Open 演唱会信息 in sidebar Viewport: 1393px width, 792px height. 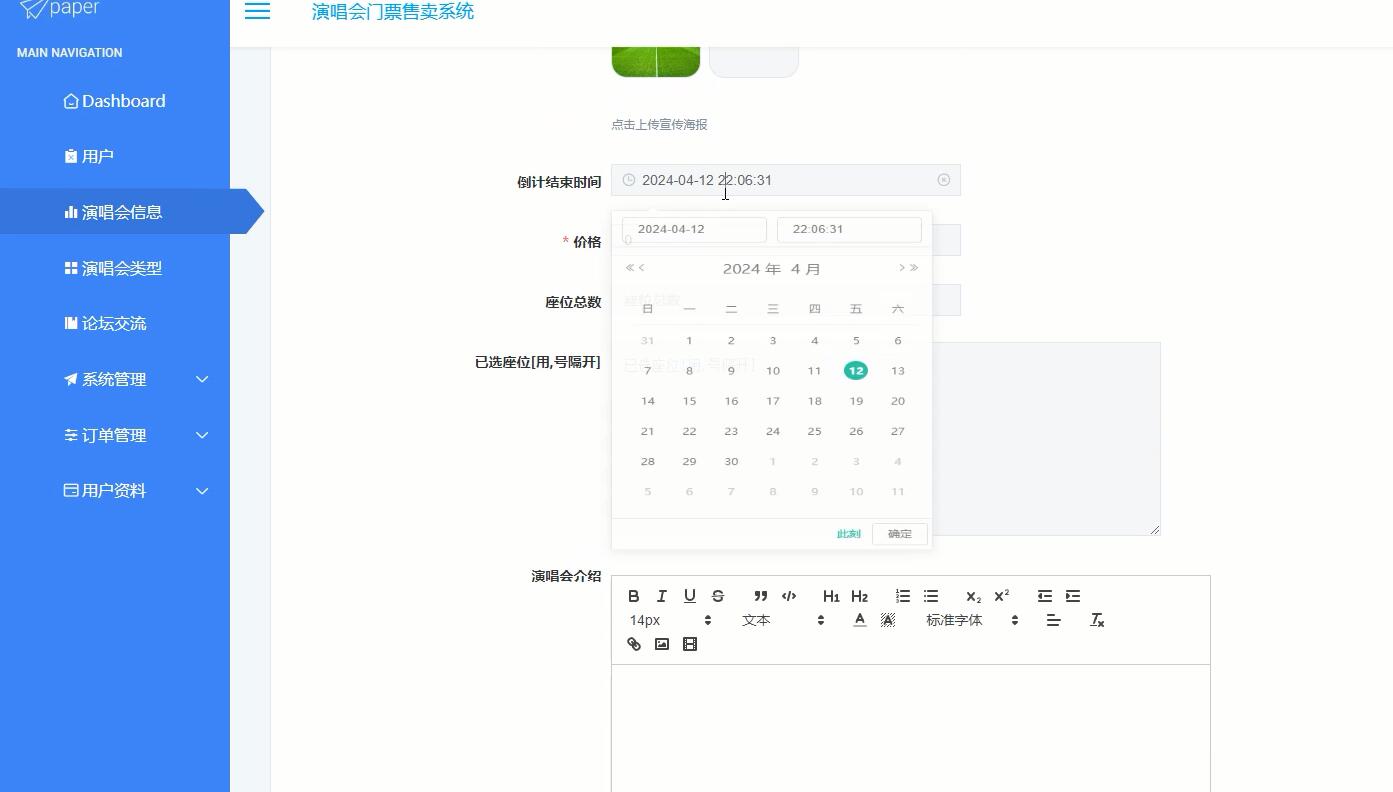point(115,212)
